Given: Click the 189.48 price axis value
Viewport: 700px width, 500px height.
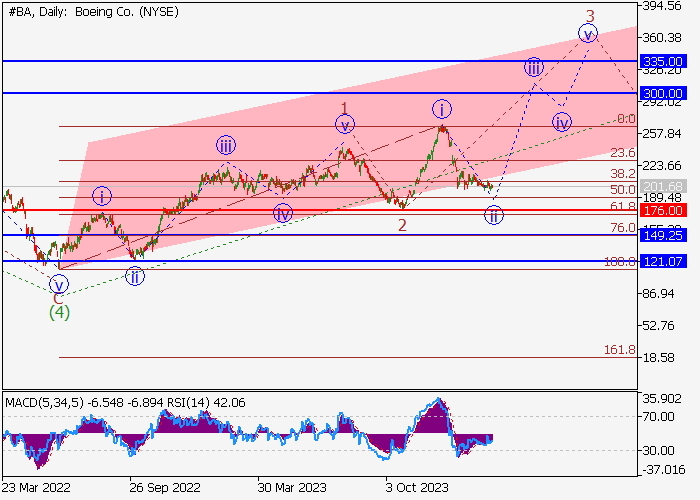Looking at the screenshot, I should click(x=662, y=198).
